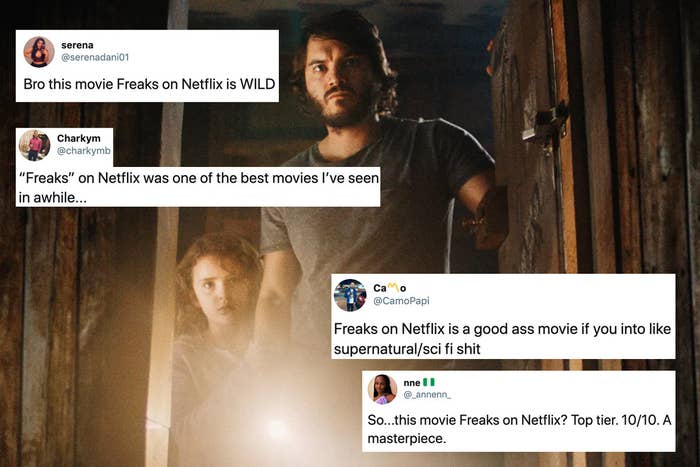Open the @CamoPapi handle
Viewport: 700px width, 467px height.
pyautogui.click(x=401, y=301)
